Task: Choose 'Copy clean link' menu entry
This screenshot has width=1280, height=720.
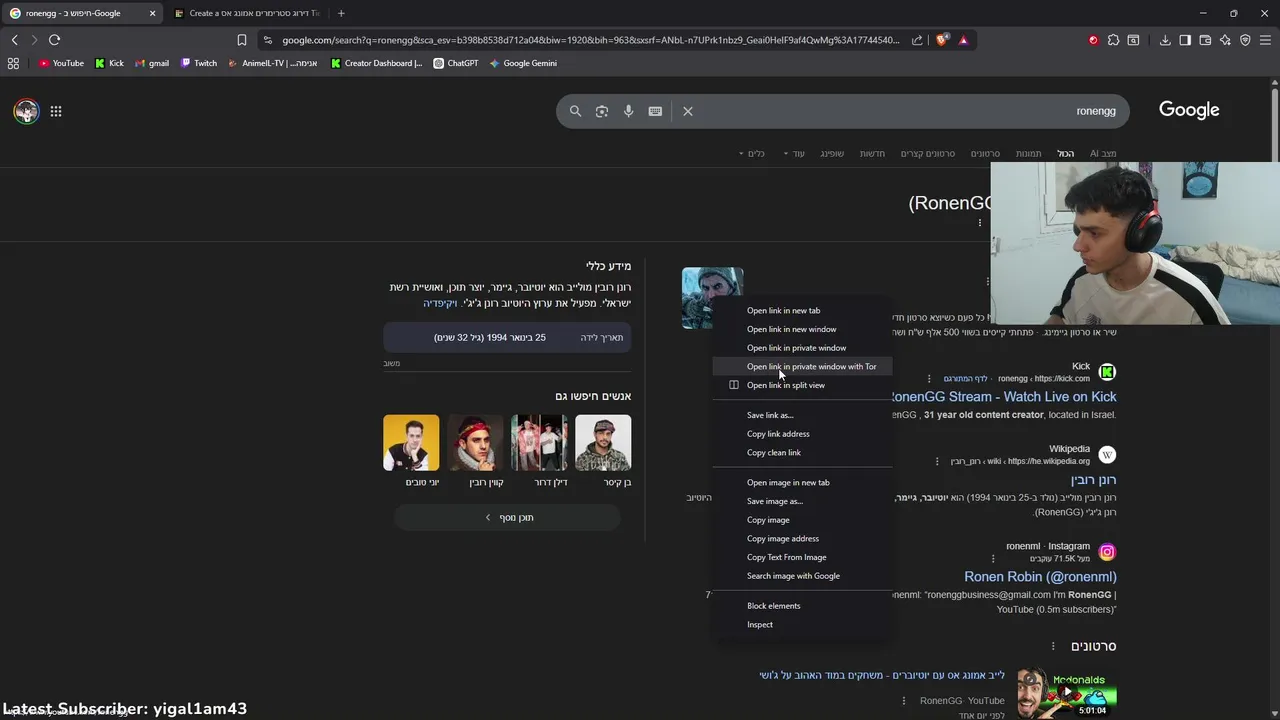Action: tap(802, 452)
